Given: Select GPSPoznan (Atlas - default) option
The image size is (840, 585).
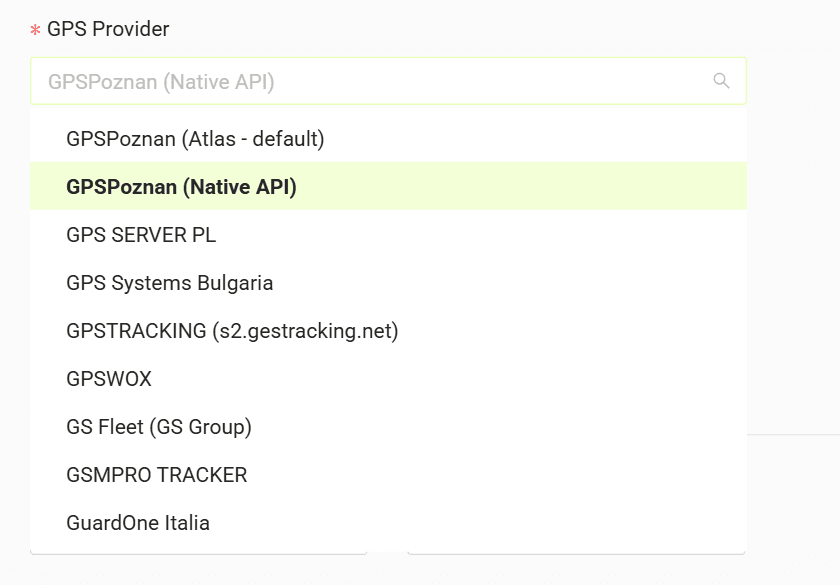Looking at the screenshot, I should (x=388, y=139).
